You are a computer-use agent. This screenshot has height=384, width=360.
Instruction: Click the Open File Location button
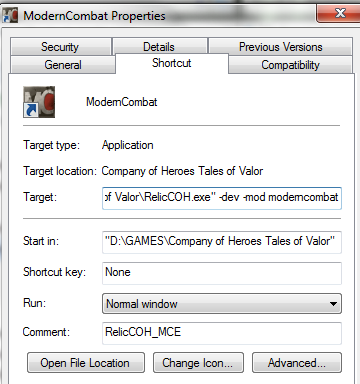tap(86, 363)
